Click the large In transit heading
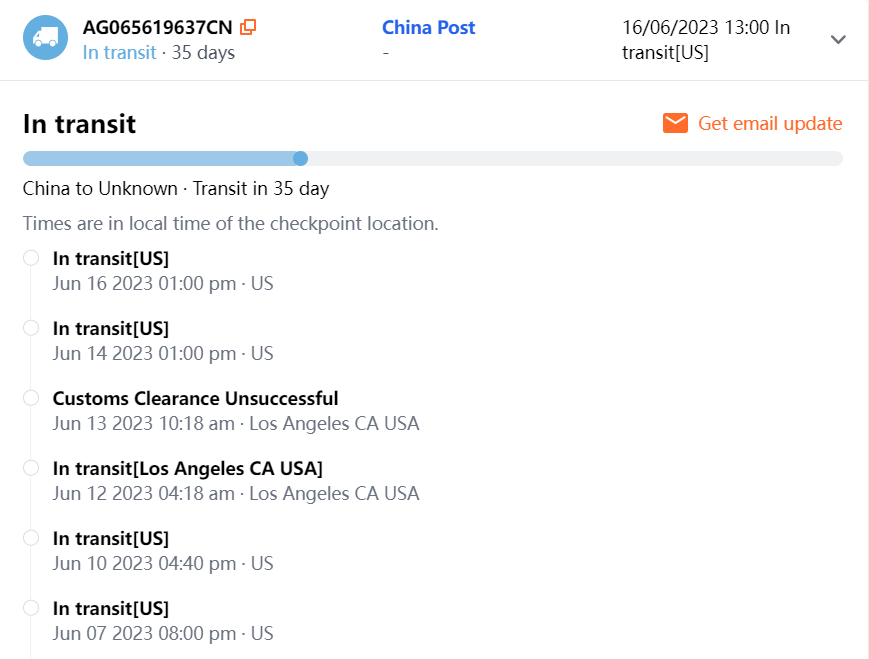 tap(79, 124)
